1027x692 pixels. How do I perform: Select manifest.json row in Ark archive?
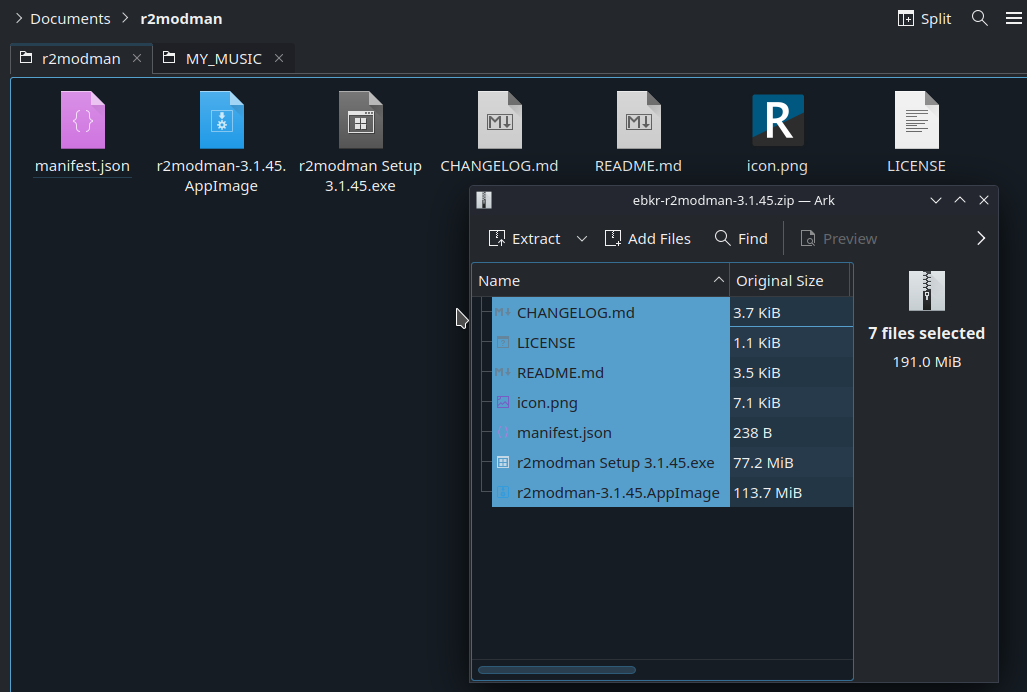point(610,433)
